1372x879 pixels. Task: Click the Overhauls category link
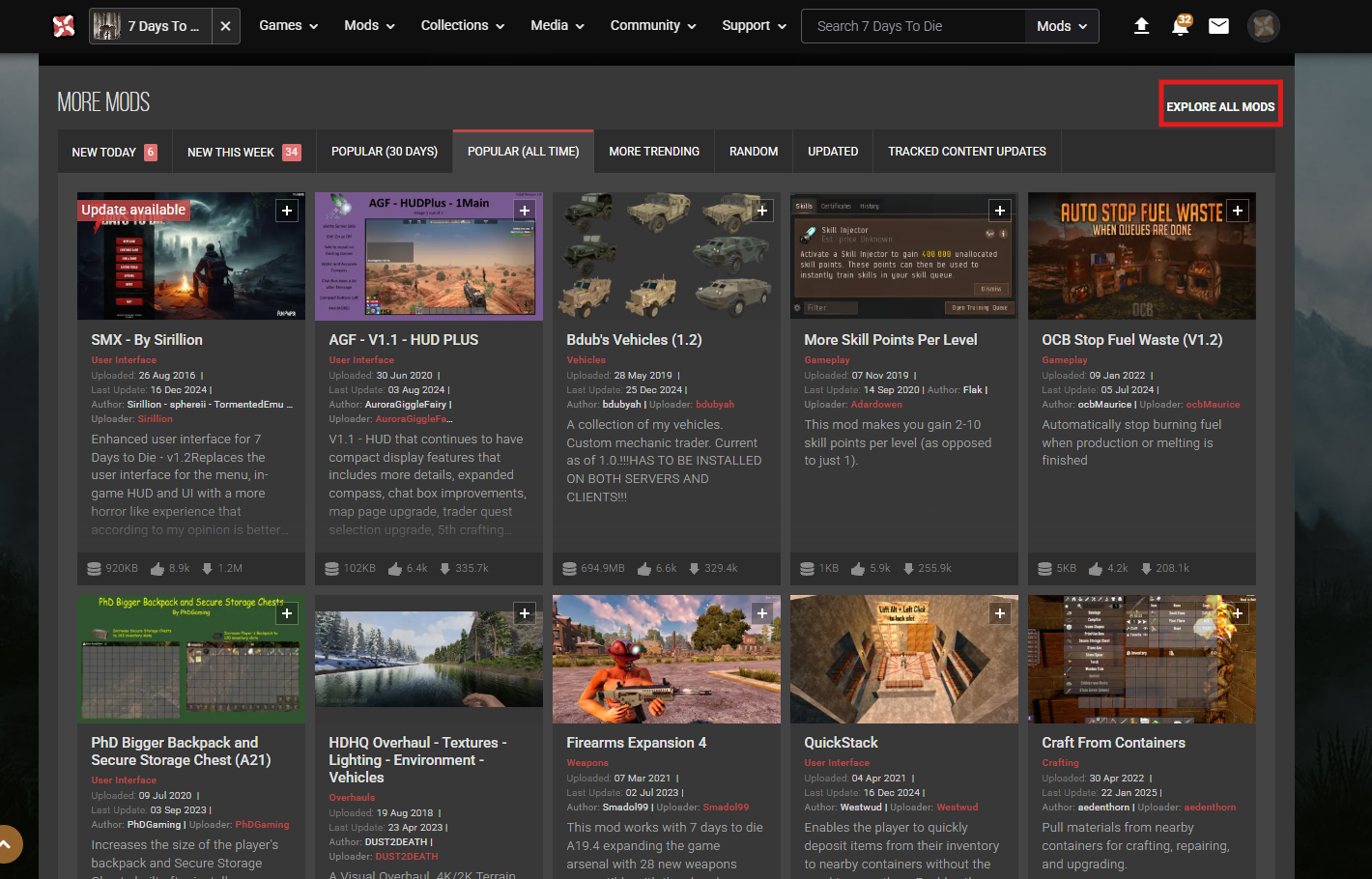(x=352, y=798)
